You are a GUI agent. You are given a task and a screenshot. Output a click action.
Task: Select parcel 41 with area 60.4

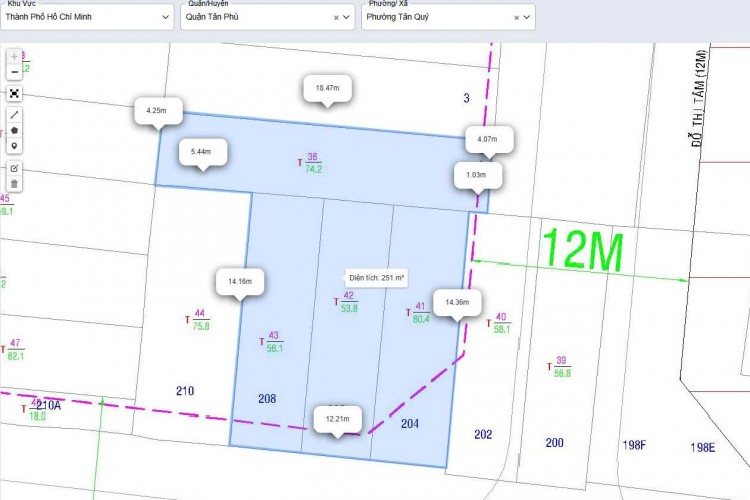tap(418, 313)
